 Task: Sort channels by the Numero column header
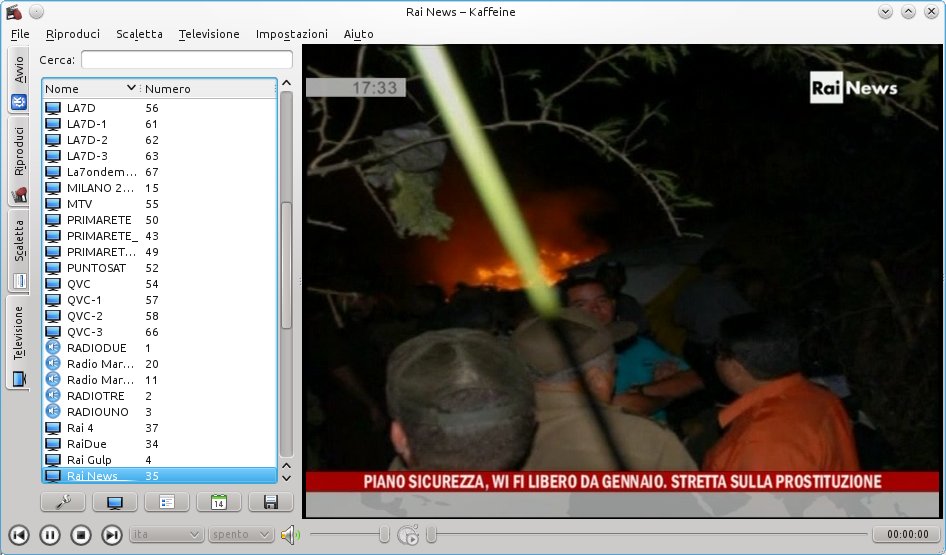pos(209,89)
